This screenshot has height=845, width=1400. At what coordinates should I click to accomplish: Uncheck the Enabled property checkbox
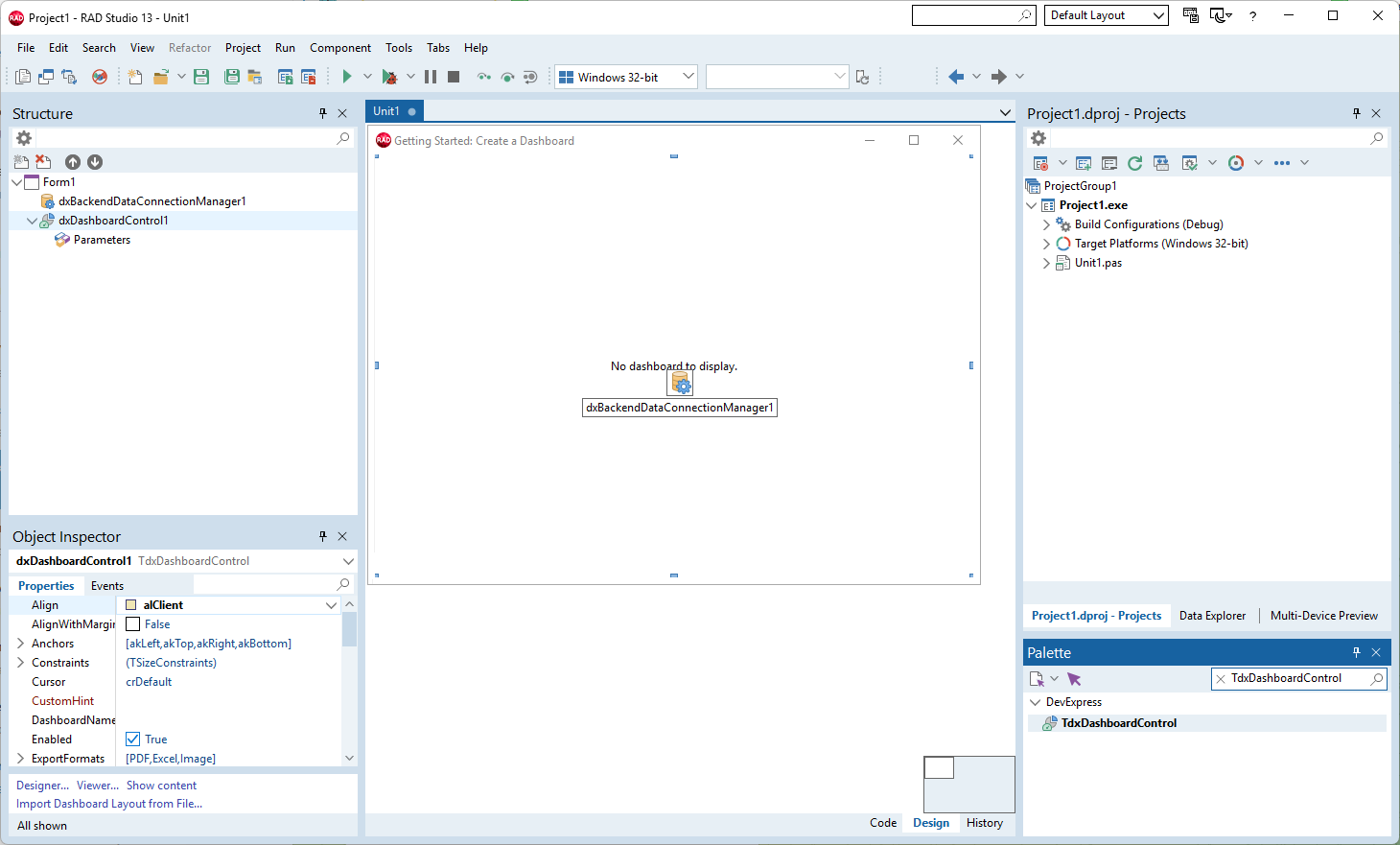(x=132, y=739)
